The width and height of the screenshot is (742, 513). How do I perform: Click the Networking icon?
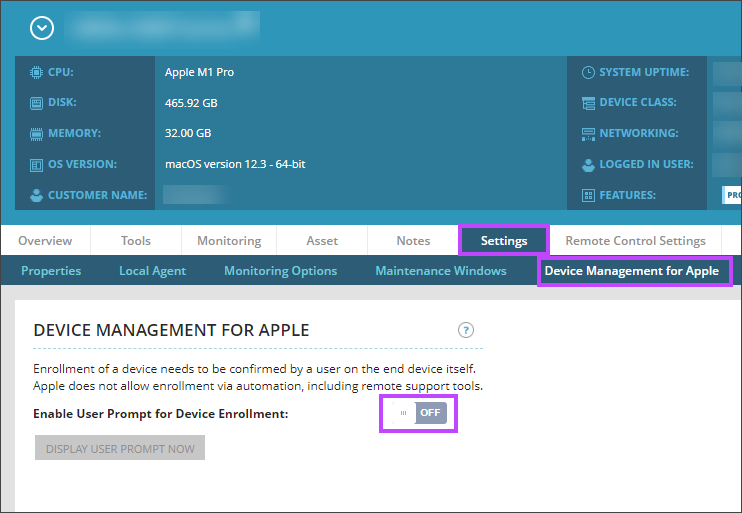(588, 134)
